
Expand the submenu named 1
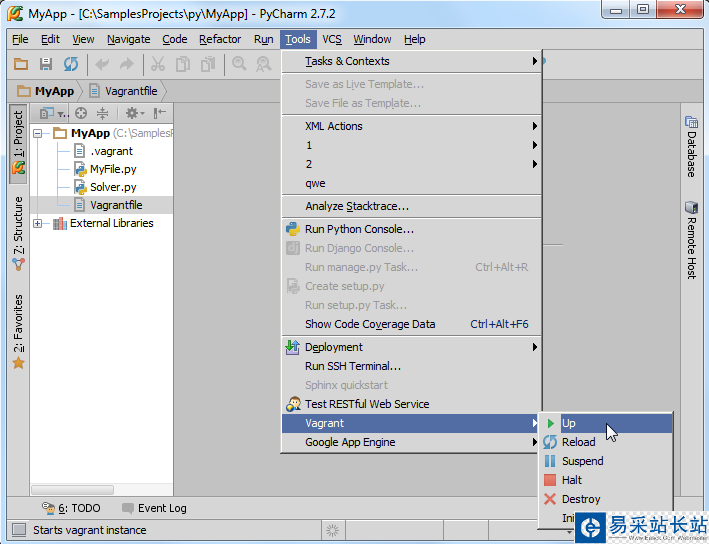[x=411, y=145]
